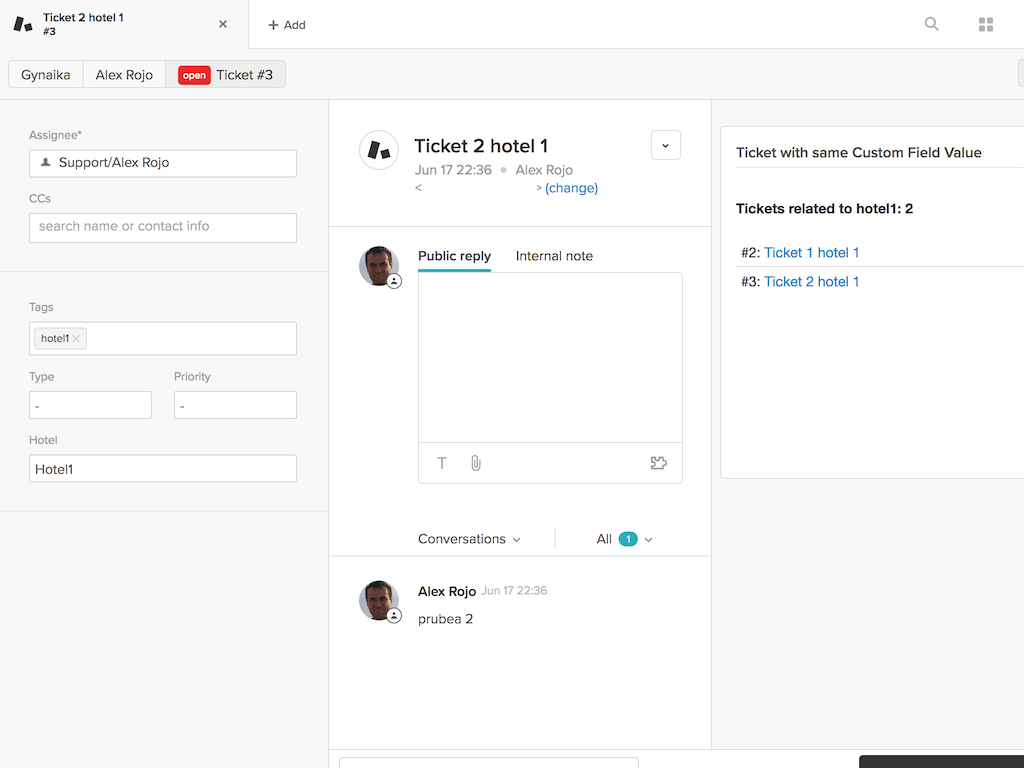Screen dimensions: 1024x768
Task: Select the Public reply tab
Action: click(454, 256)
